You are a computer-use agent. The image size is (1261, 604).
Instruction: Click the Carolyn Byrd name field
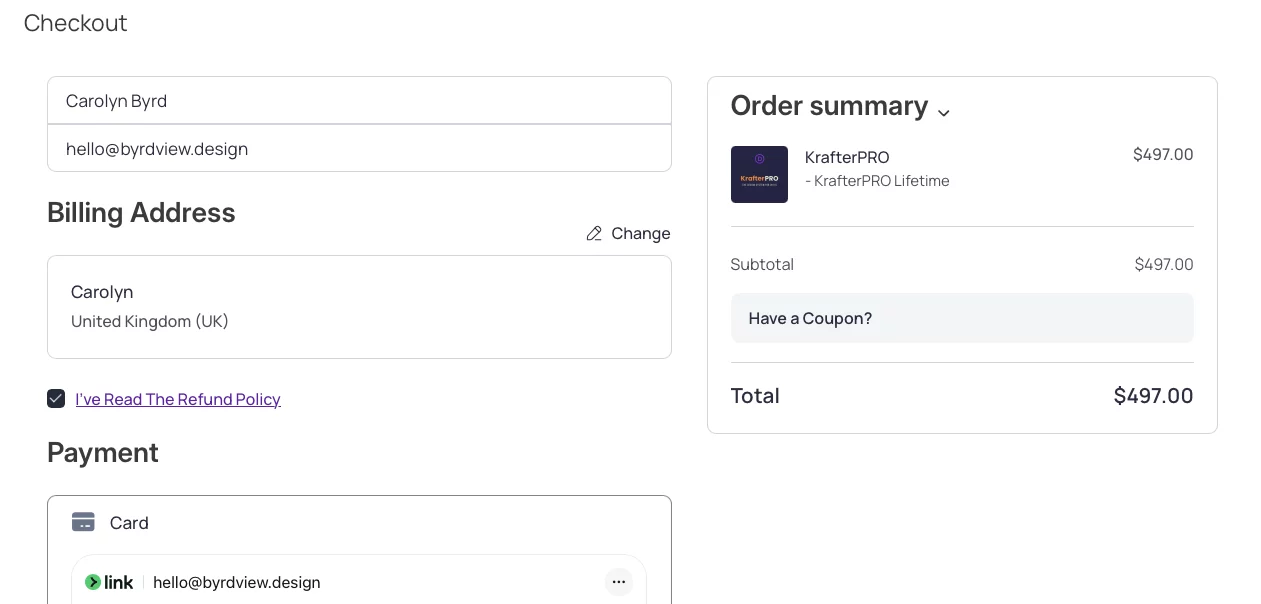click(x=359, y=100)
